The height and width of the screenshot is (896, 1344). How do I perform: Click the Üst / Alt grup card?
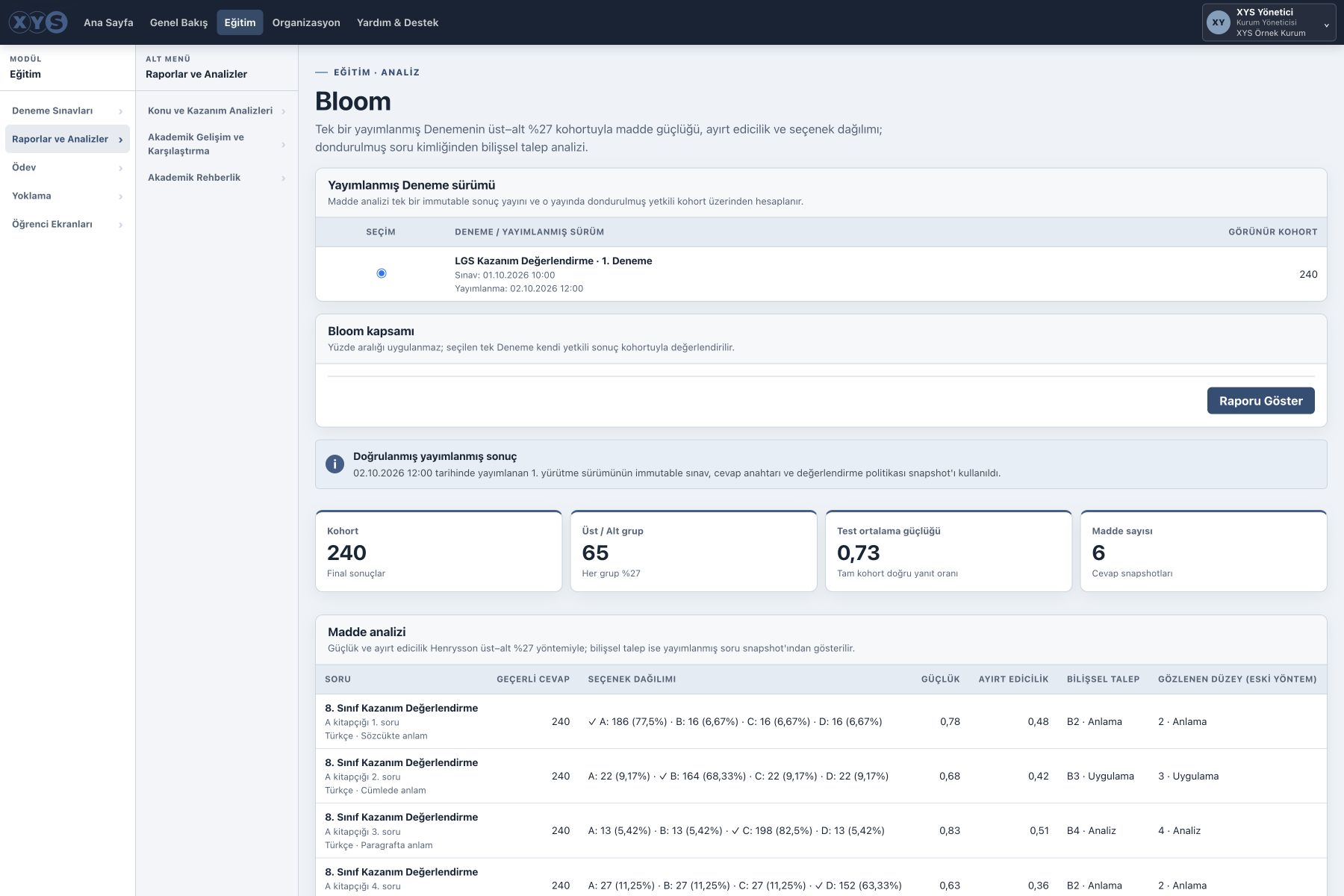pos(694,551)
